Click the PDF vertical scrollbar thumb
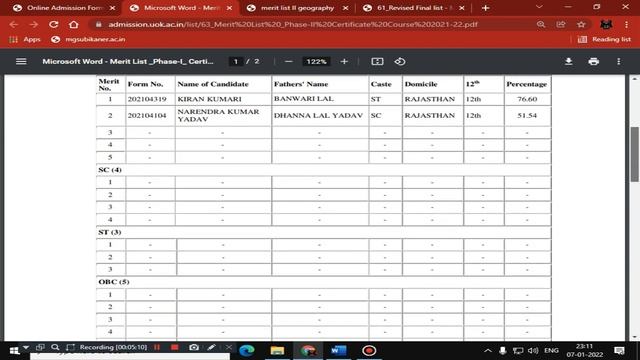The height and width of the screenshot is (360, 640). pyautogui.click(x=634, y=154)
